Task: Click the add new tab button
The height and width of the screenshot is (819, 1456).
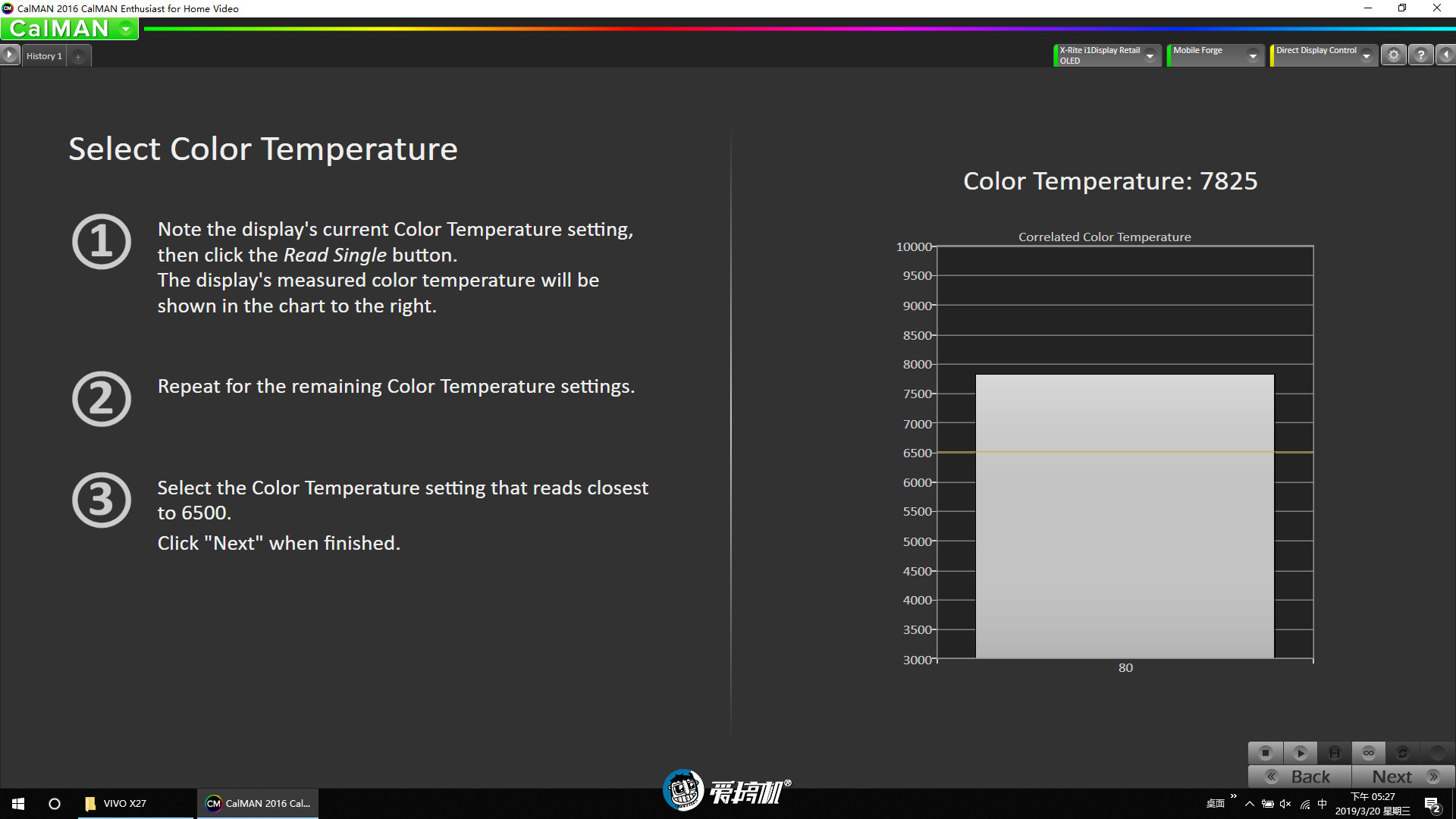Action: coord(78,55)
